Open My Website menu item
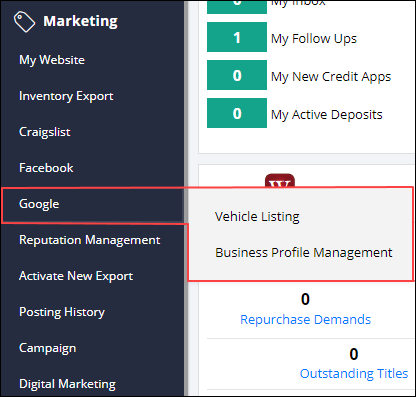416x397 pixels. [52, 60]
